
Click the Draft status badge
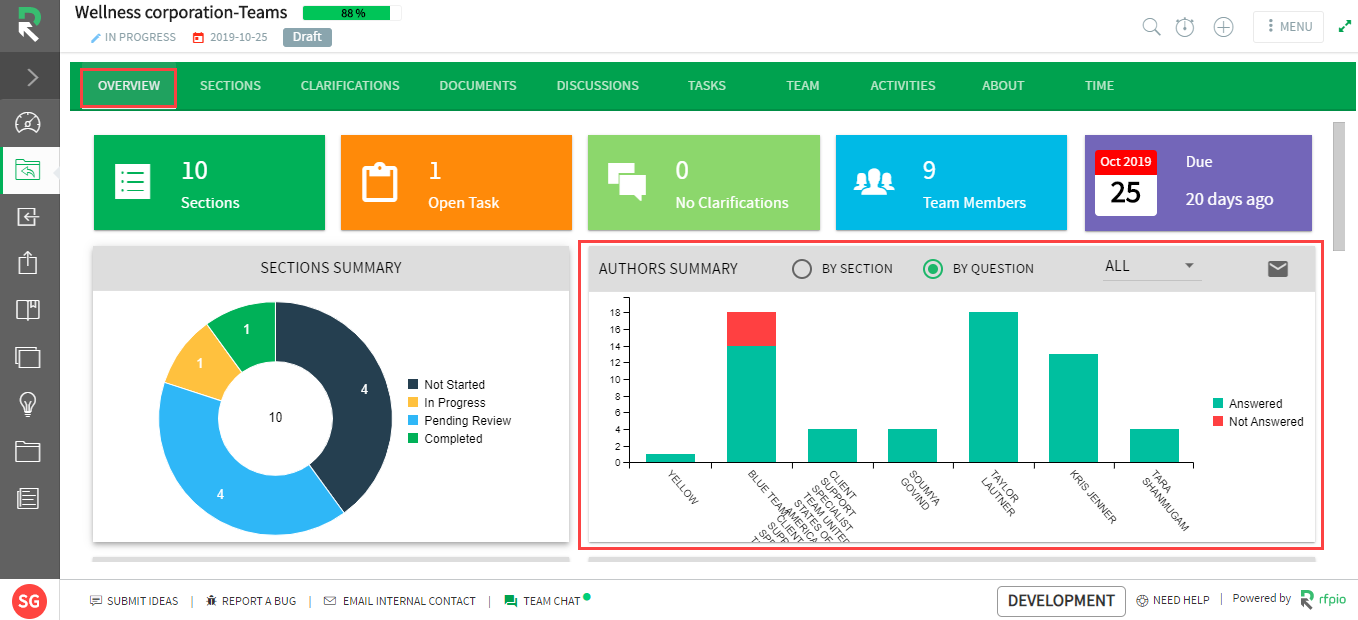[307, 37]
